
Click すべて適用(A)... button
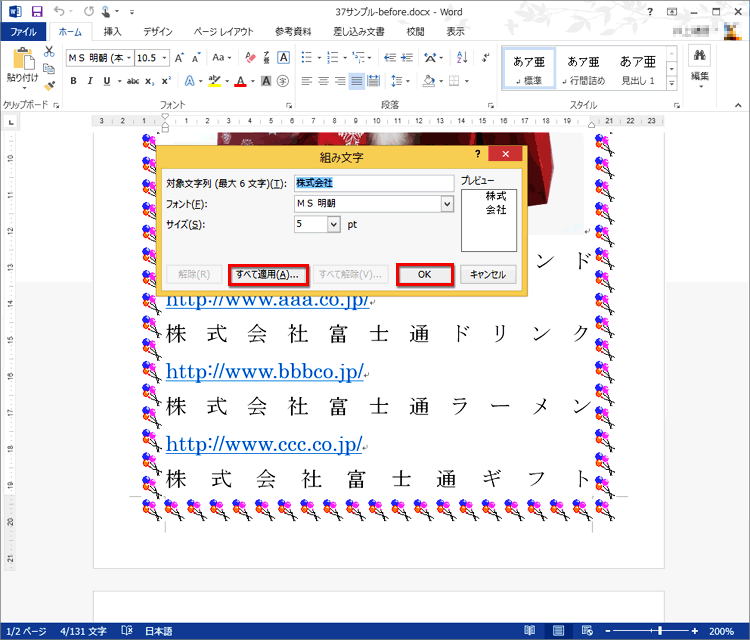268,275
